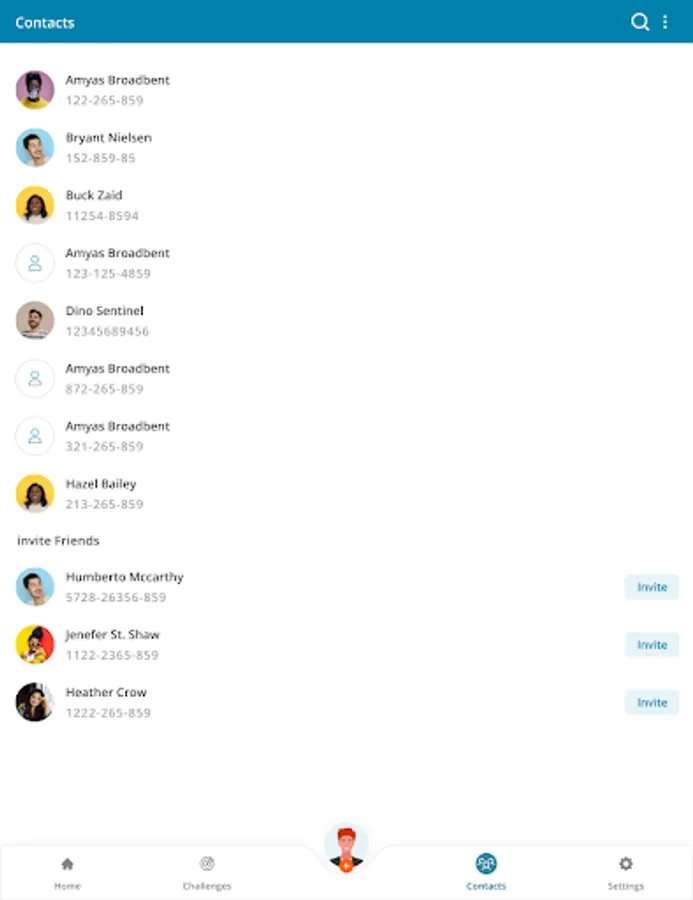693x900 pixels.
Task: Tap the center profile avatar with plus
Action: pyautogui.click(x=346, y=847)
